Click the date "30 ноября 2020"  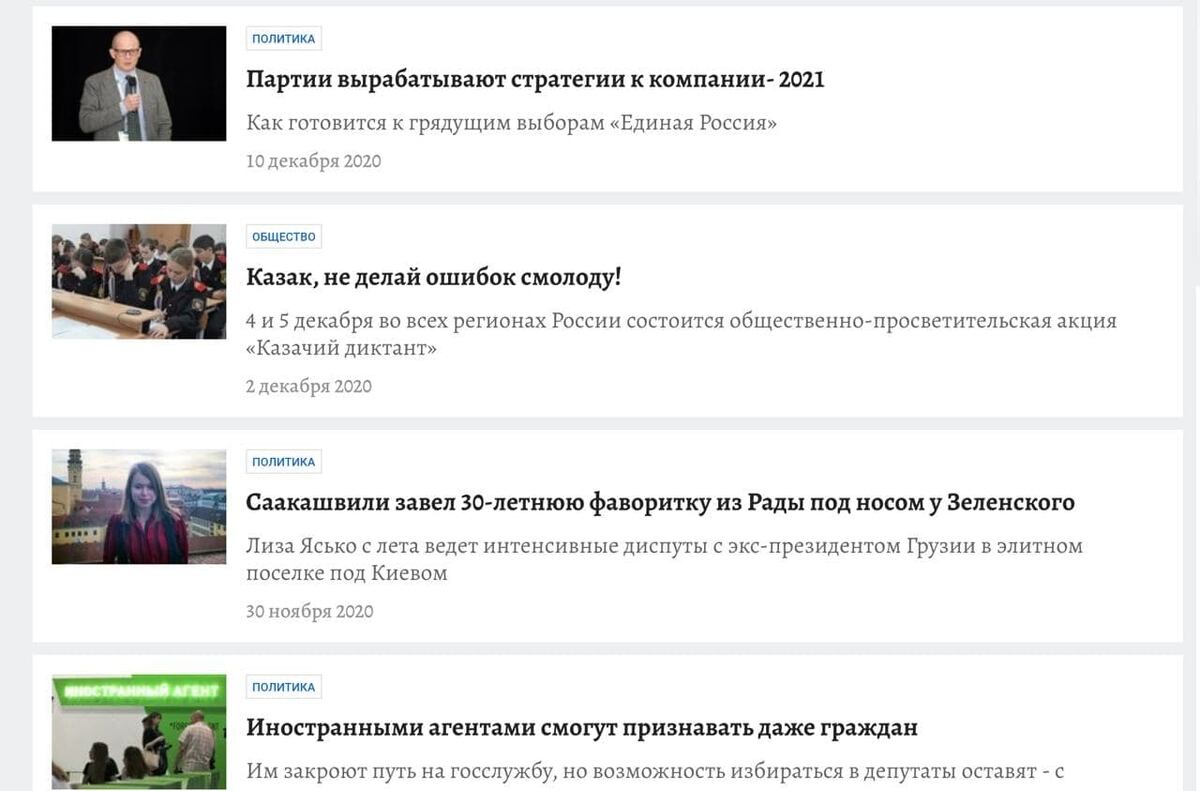point(312,610)
